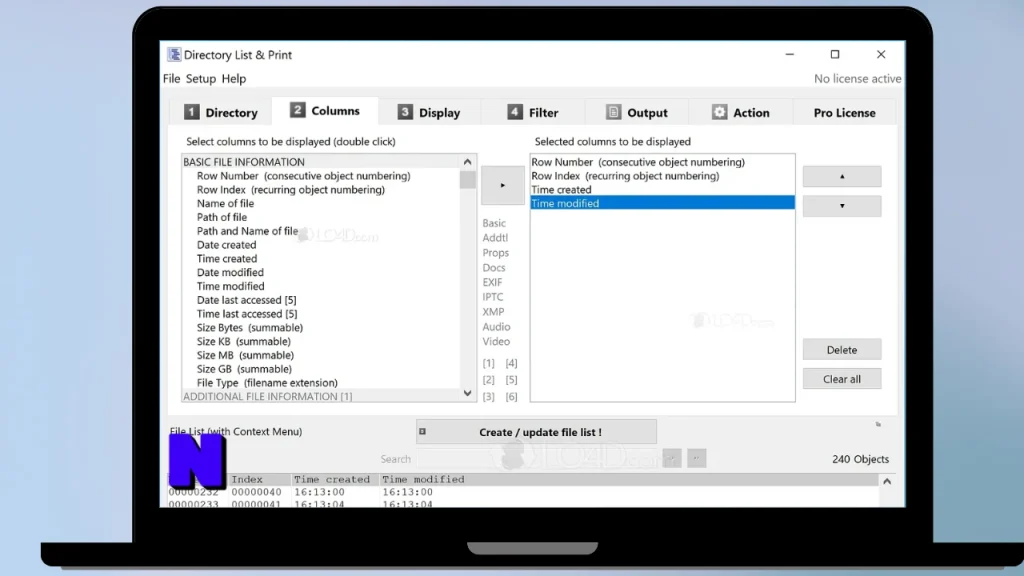Open the Pro License tab
The height and width of the screenshot is (576, 1024).
pyautogui.click(x=844, y=112)
